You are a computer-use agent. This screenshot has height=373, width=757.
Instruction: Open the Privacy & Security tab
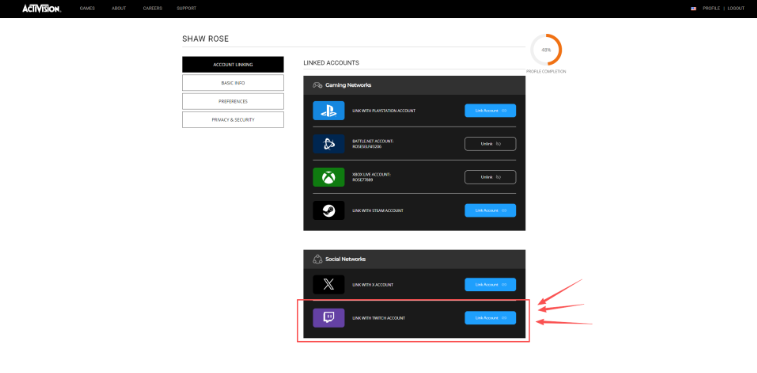[233, 120]
